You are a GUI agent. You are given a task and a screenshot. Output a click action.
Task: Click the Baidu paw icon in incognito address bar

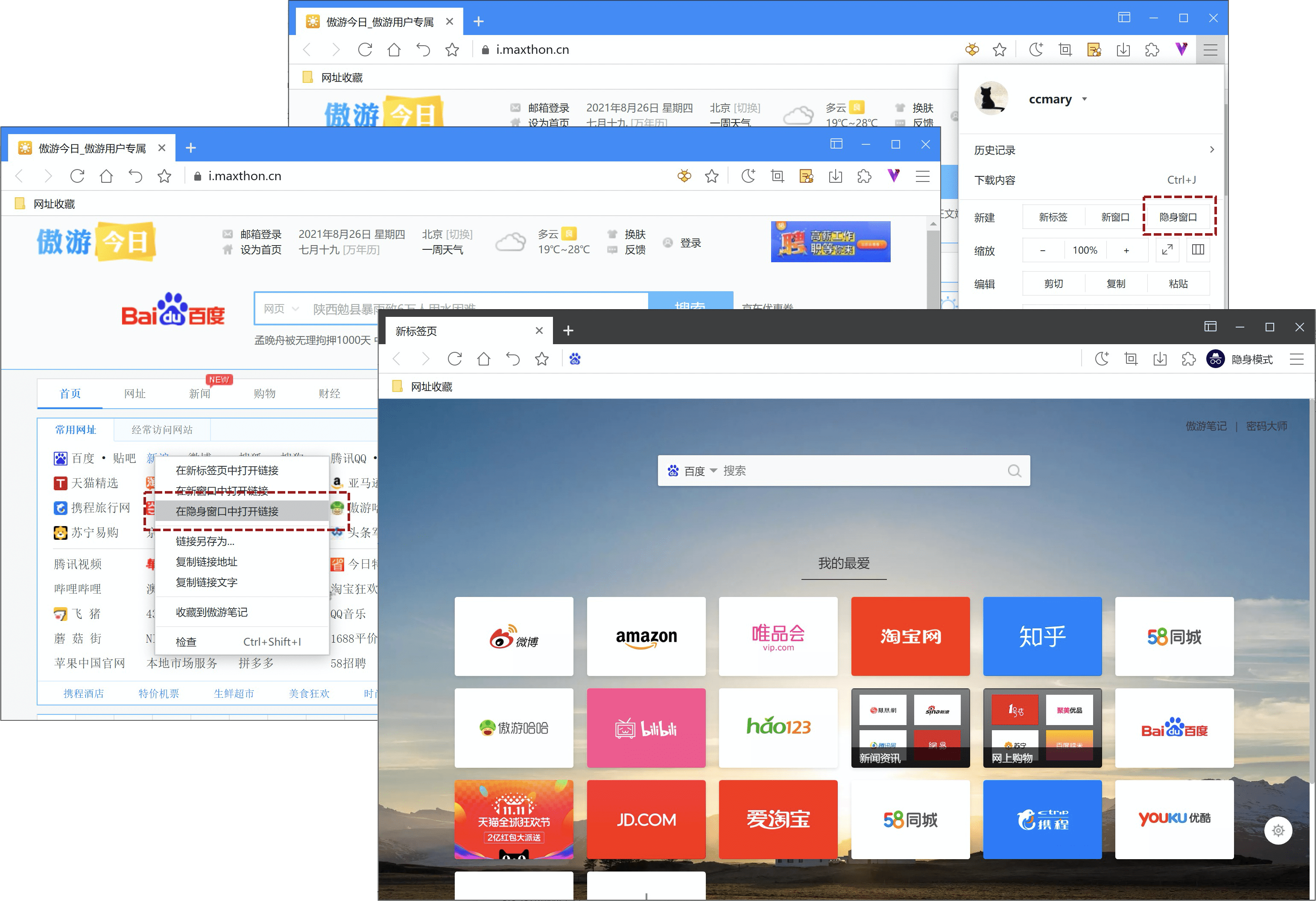(x=575, y=359)
